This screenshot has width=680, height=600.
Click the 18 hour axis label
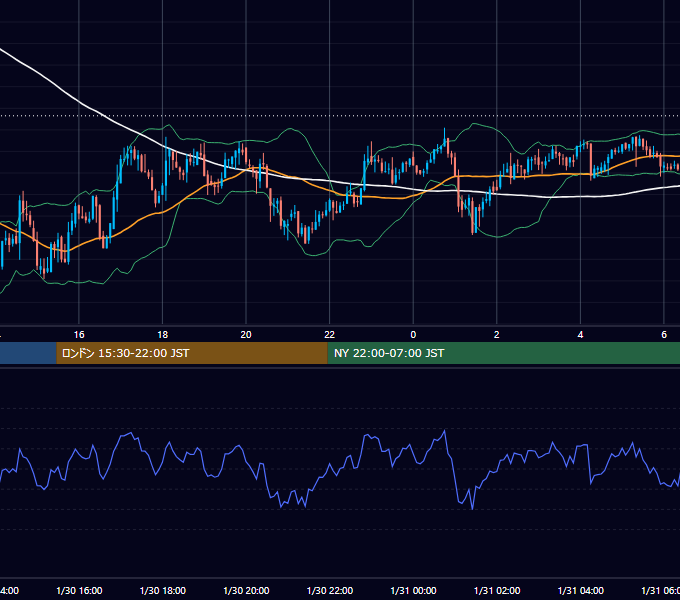163,335
